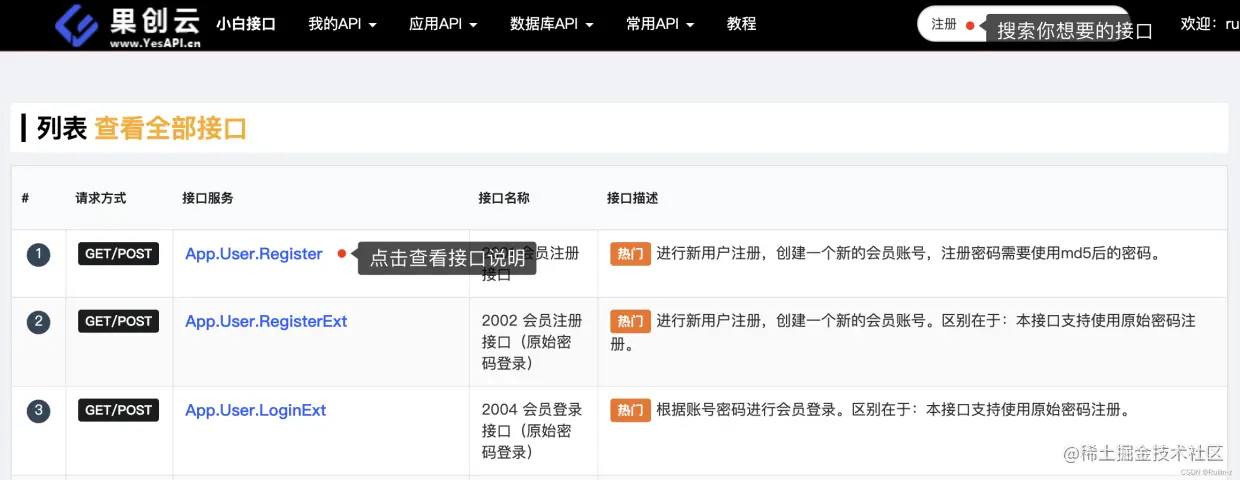Expand the 我的API dropdown
The height and width of the screenshot is (480, 1240).
tap(342, 24)
